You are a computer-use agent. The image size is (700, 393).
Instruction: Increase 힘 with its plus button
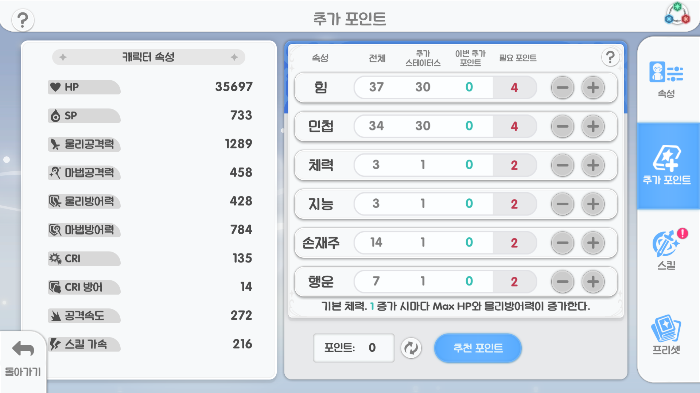click(593, 88)
